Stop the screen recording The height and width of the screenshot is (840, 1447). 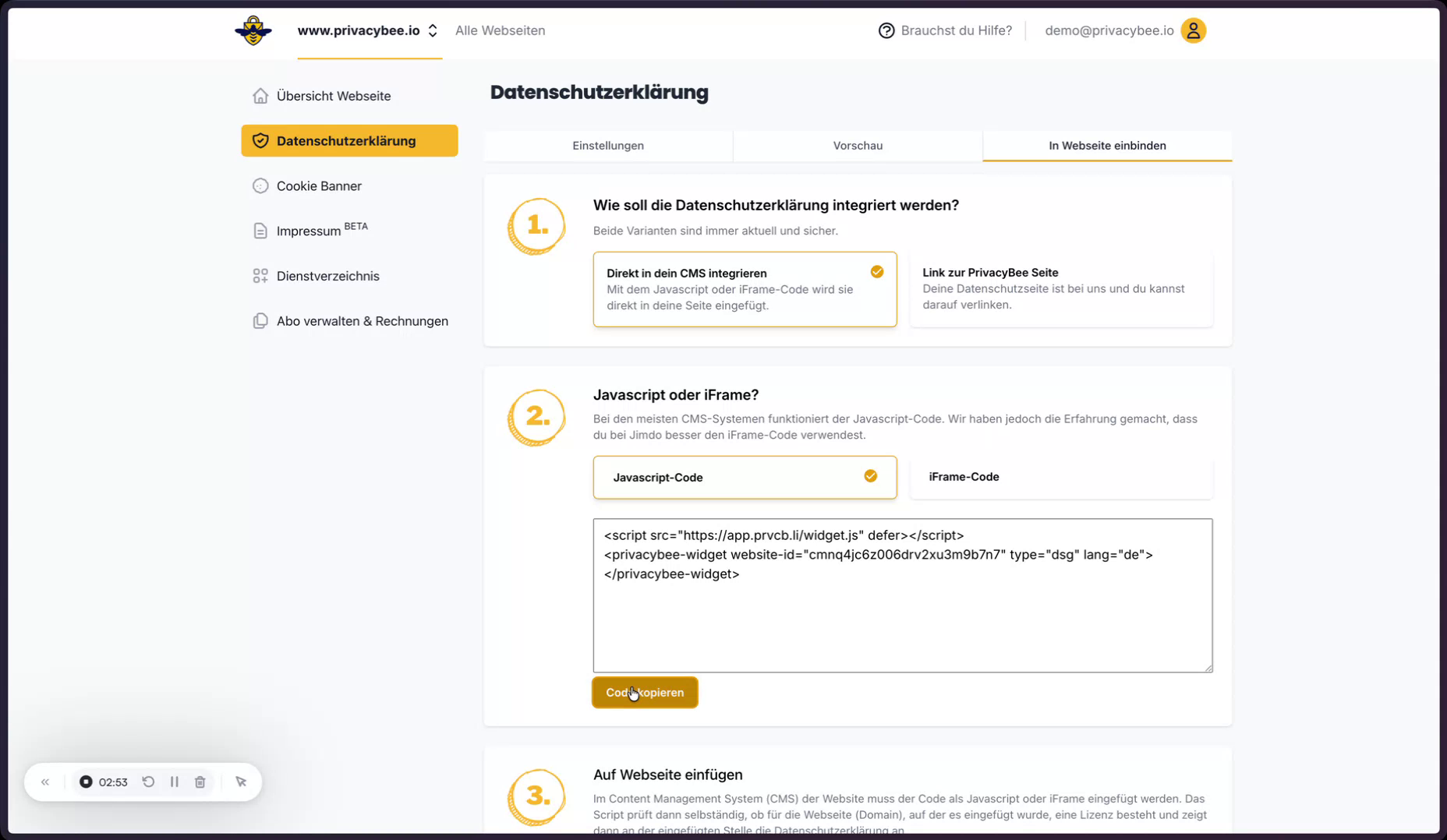click(x=86, y=782)
